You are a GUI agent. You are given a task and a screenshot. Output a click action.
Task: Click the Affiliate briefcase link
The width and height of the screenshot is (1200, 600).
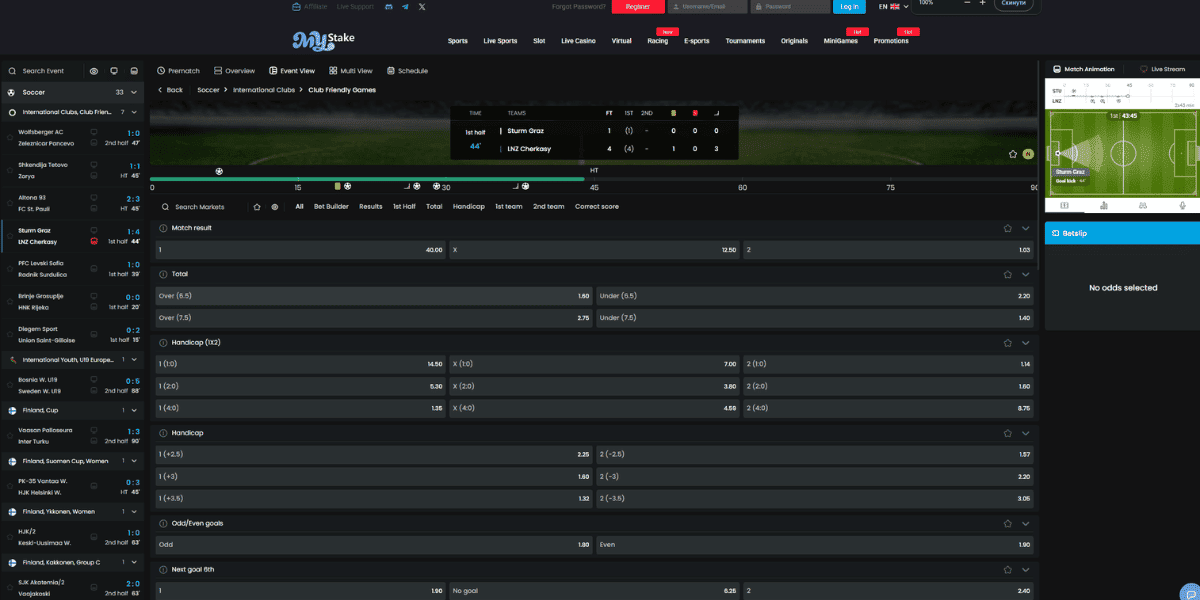[310, 6]
